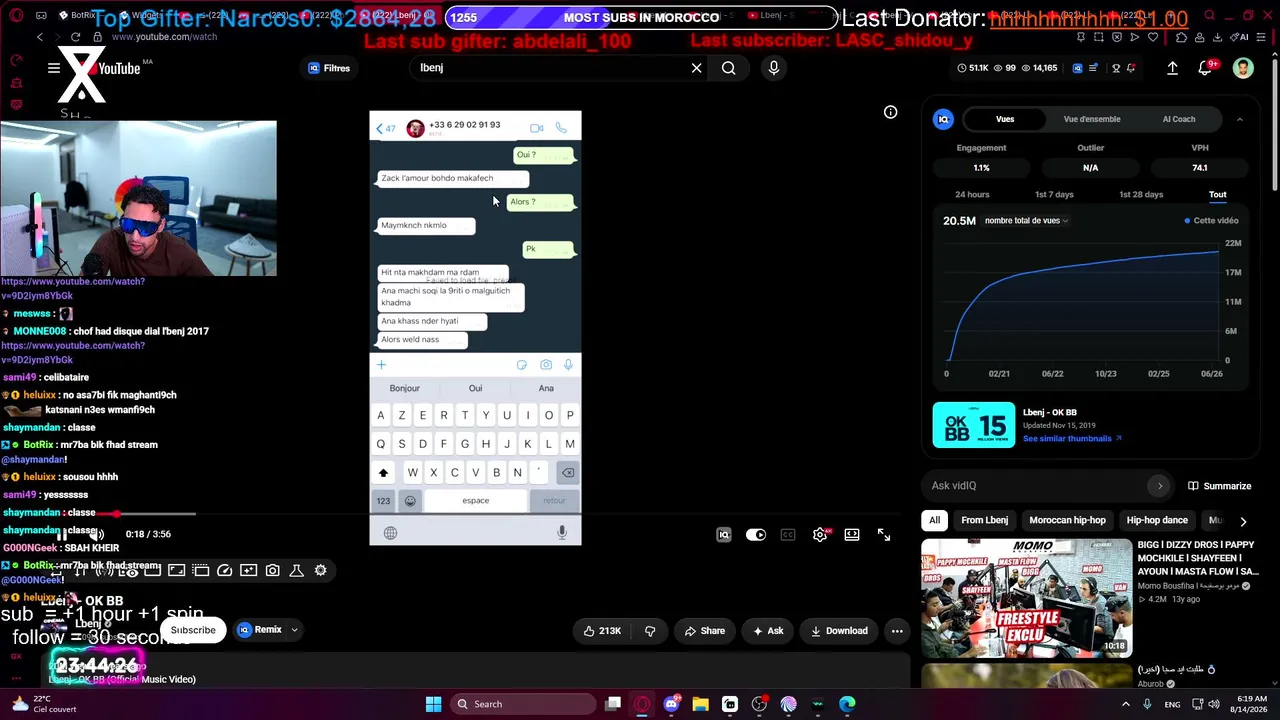
Task: Click the OK BB vidIQ thumbnail
Action: click(974, 425)
